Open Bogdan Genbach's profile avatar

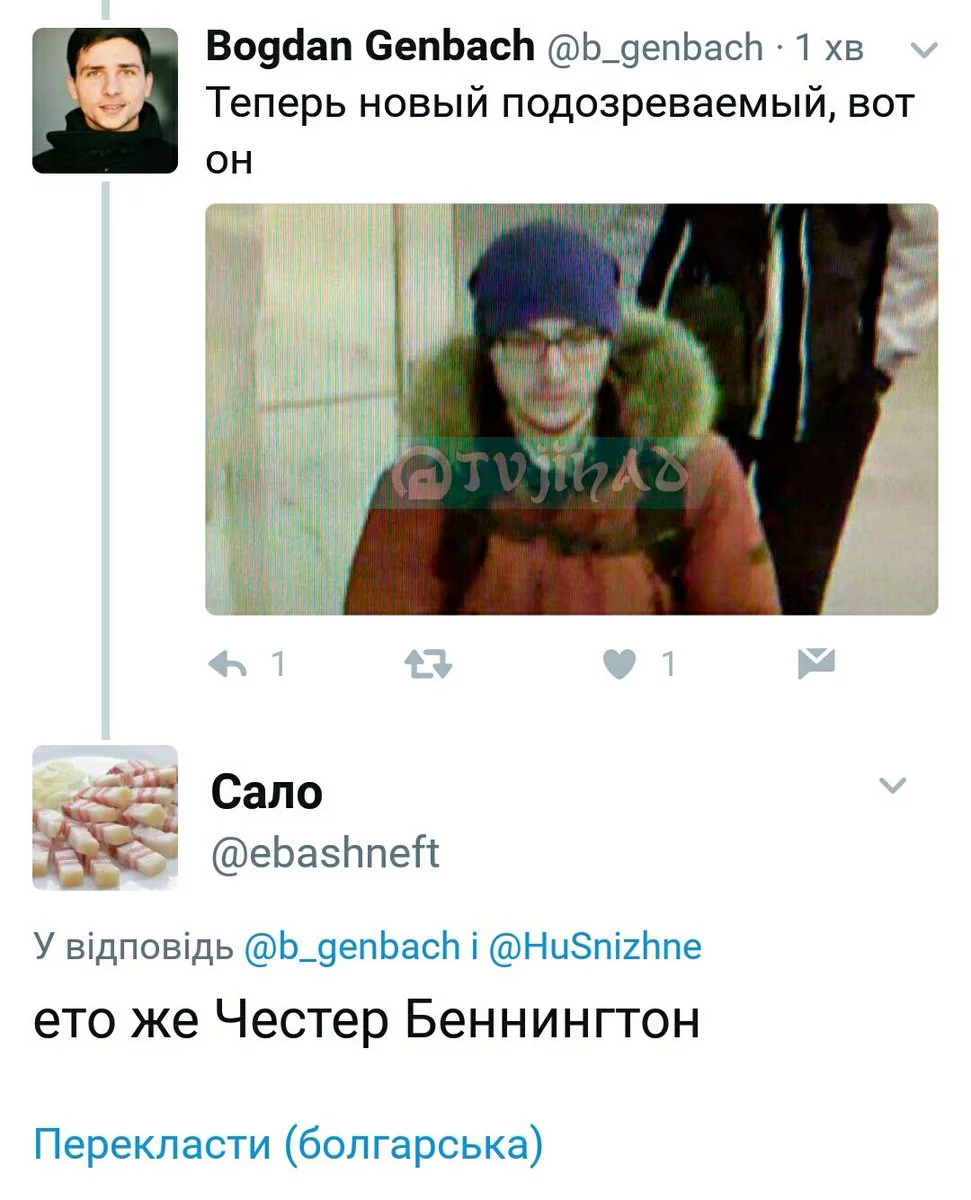105,100
